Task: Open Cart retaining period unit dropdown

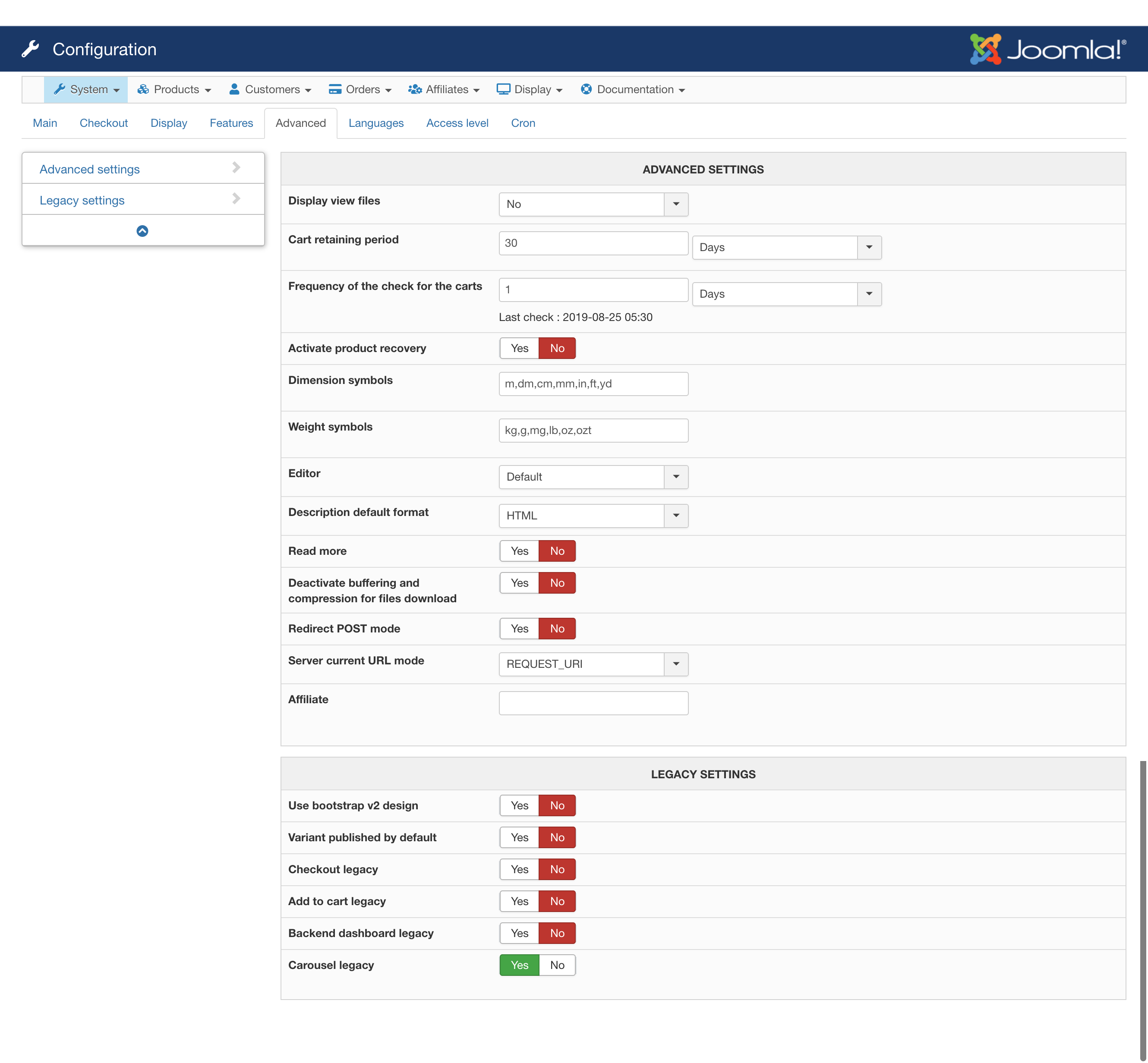Action: pyautogui.click(x=787, y=247)
